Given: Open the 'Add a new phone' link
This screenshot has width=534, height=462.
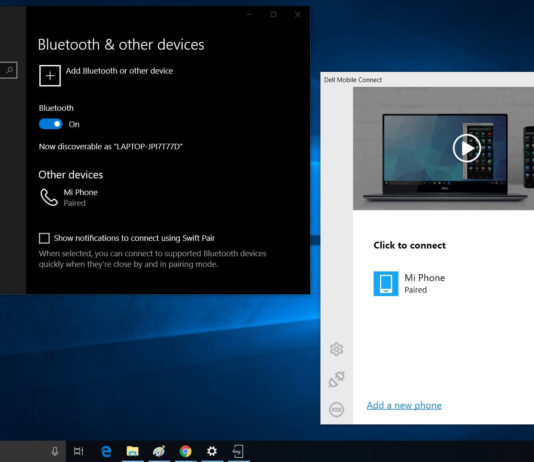Looking at the screenshot, I should click(404, 405).
